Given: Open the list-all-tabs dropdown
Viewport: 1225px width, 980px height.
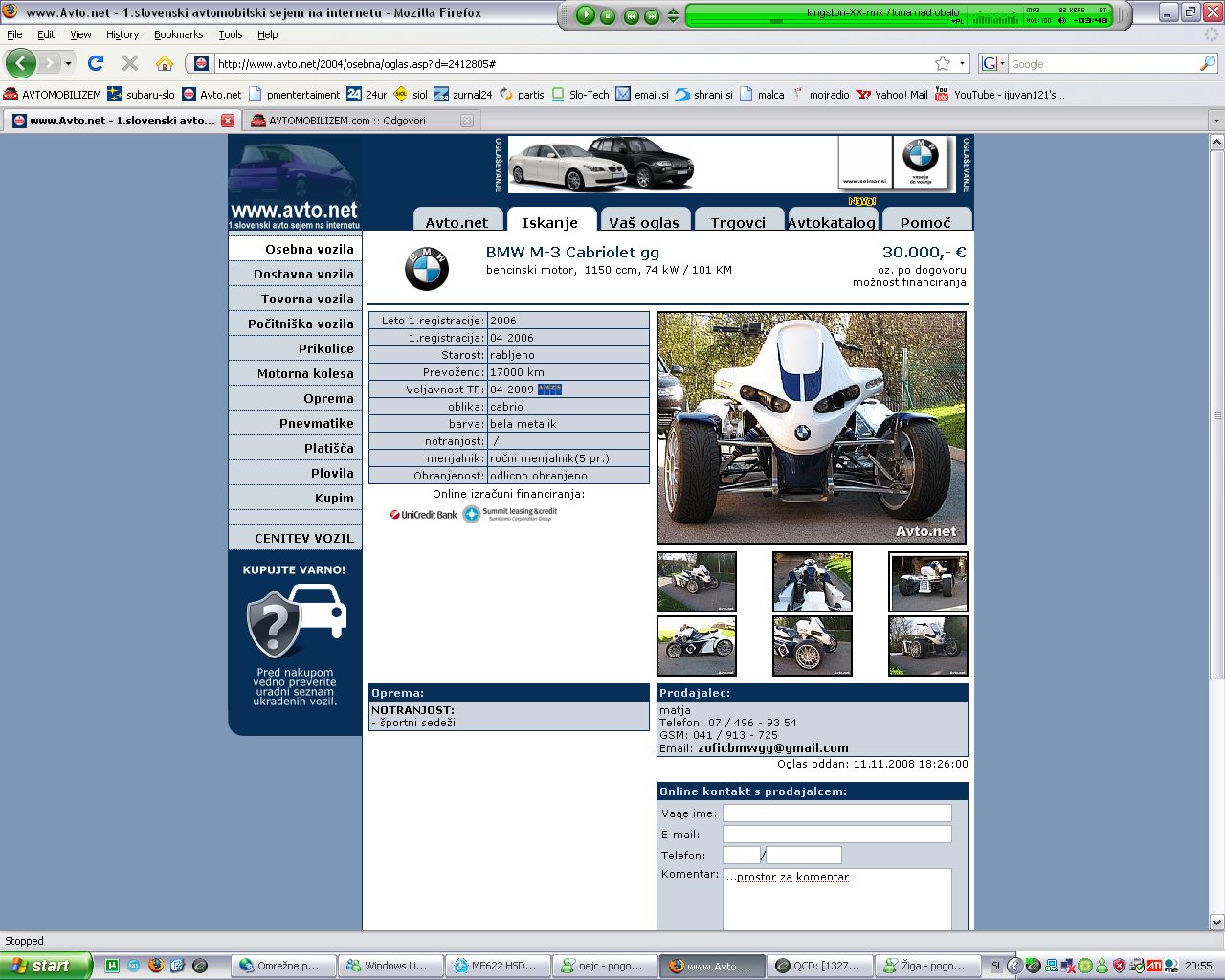Looking at the screenshot, I should coord(1216,122).
